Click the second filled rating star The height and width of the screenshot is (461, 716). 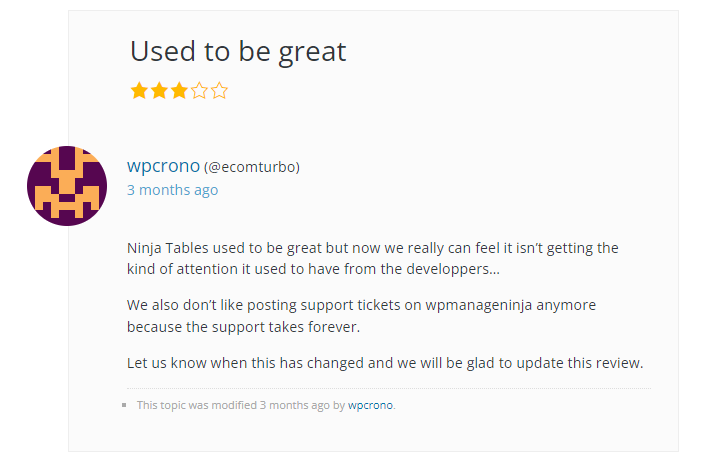coord(159,90)
